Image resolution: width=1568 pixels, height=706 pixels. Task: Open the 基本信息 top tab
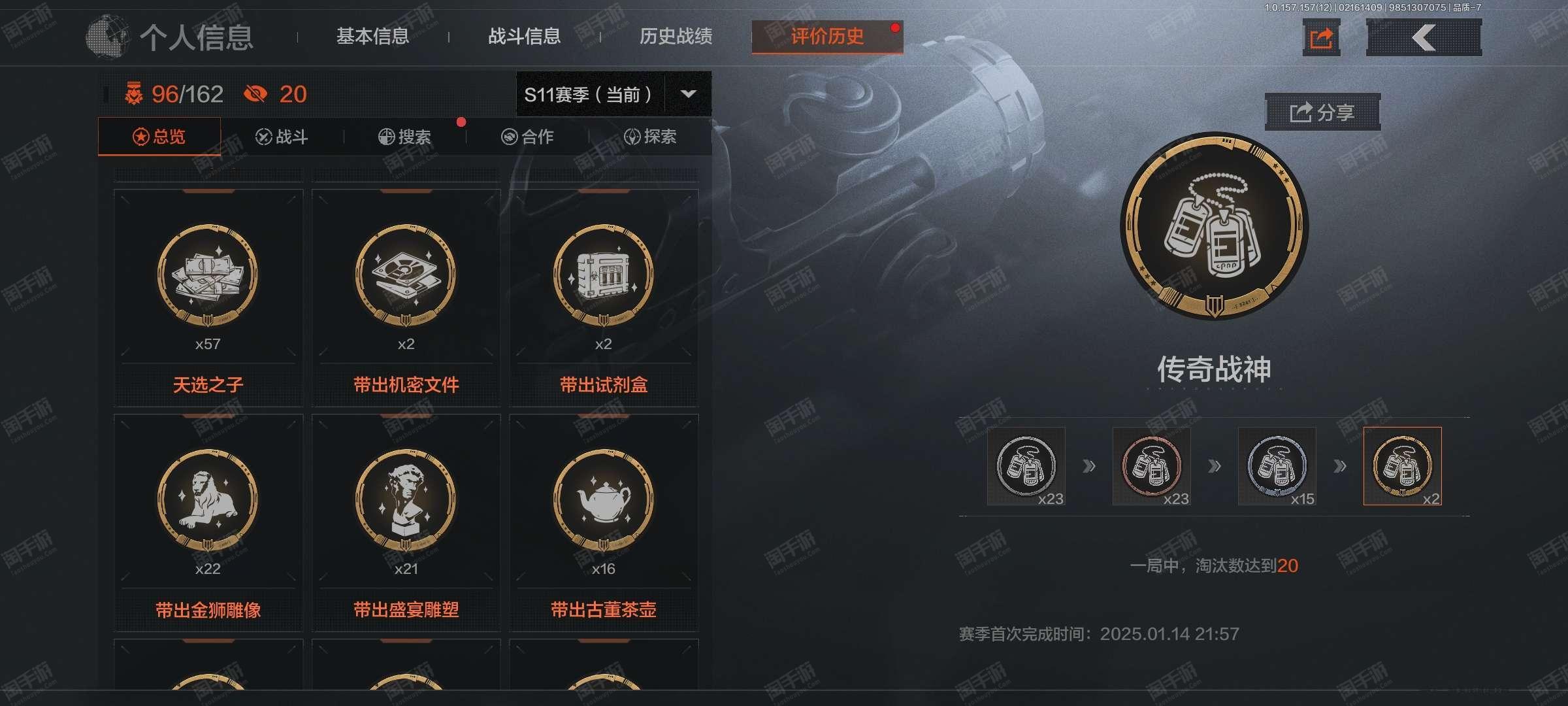372,36
